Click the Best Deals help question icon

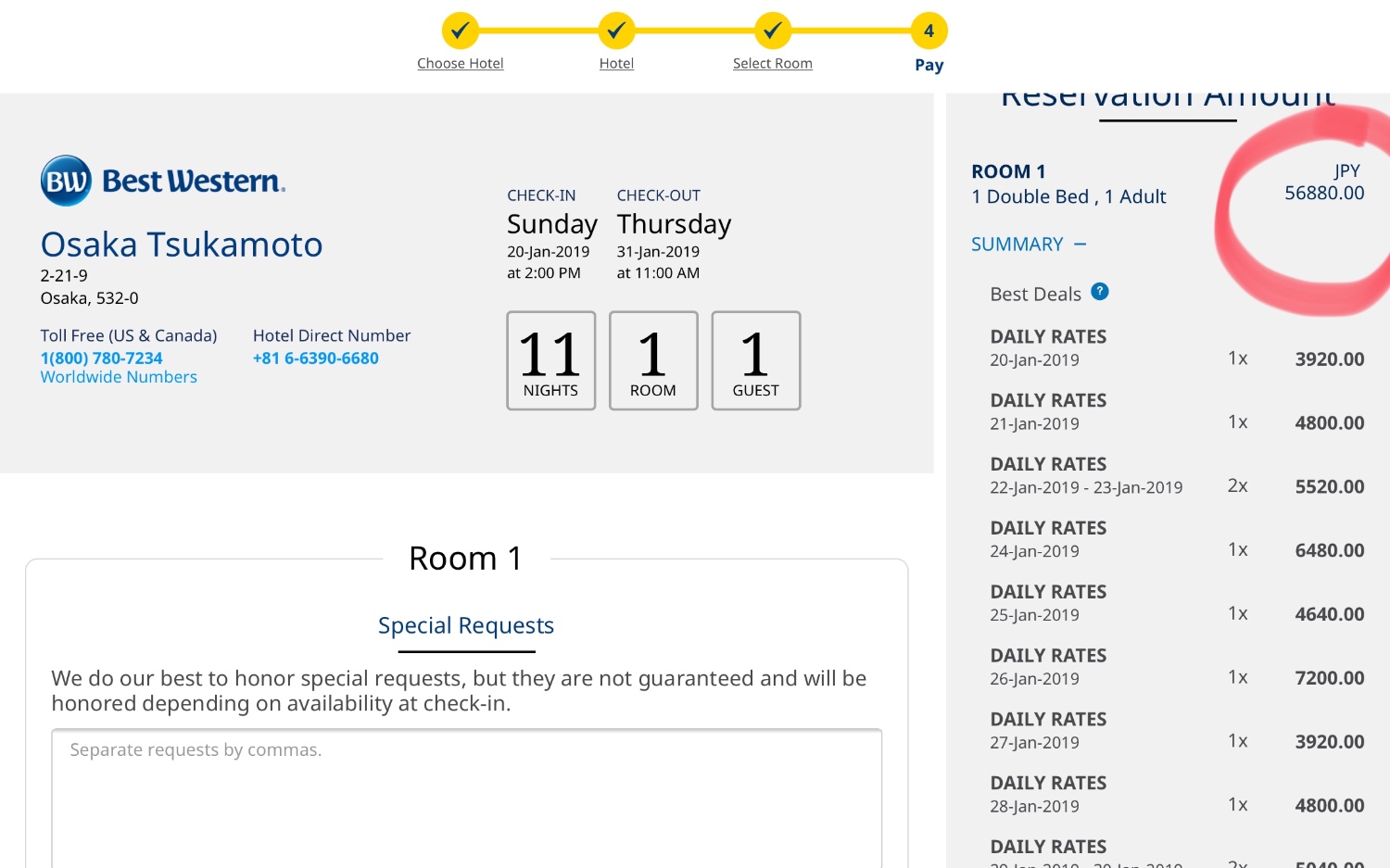click(1100, 292)
